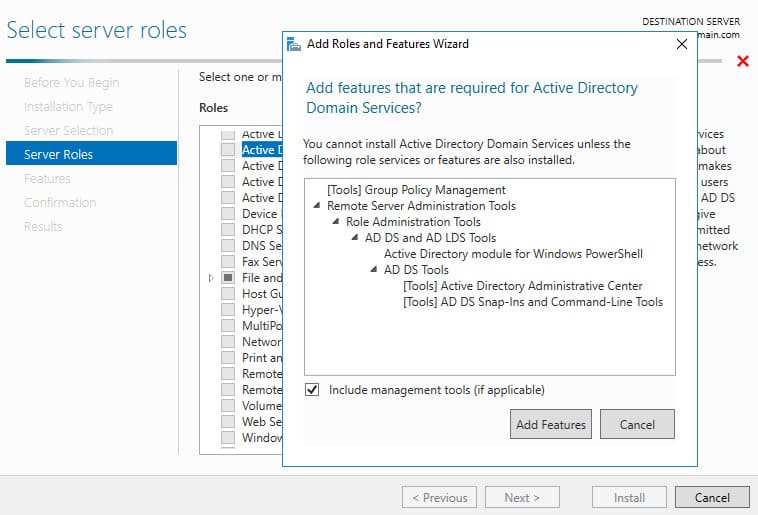The height and width of the screenshot is (515, 758).
Task: Toggle Include management tools checkbox
Action: coord(312,389)
